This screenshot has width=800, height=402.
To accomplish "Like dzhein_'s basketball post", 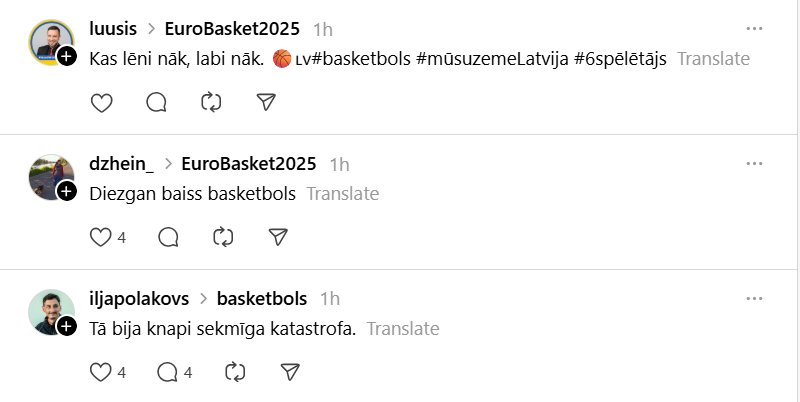I will 101,237.
